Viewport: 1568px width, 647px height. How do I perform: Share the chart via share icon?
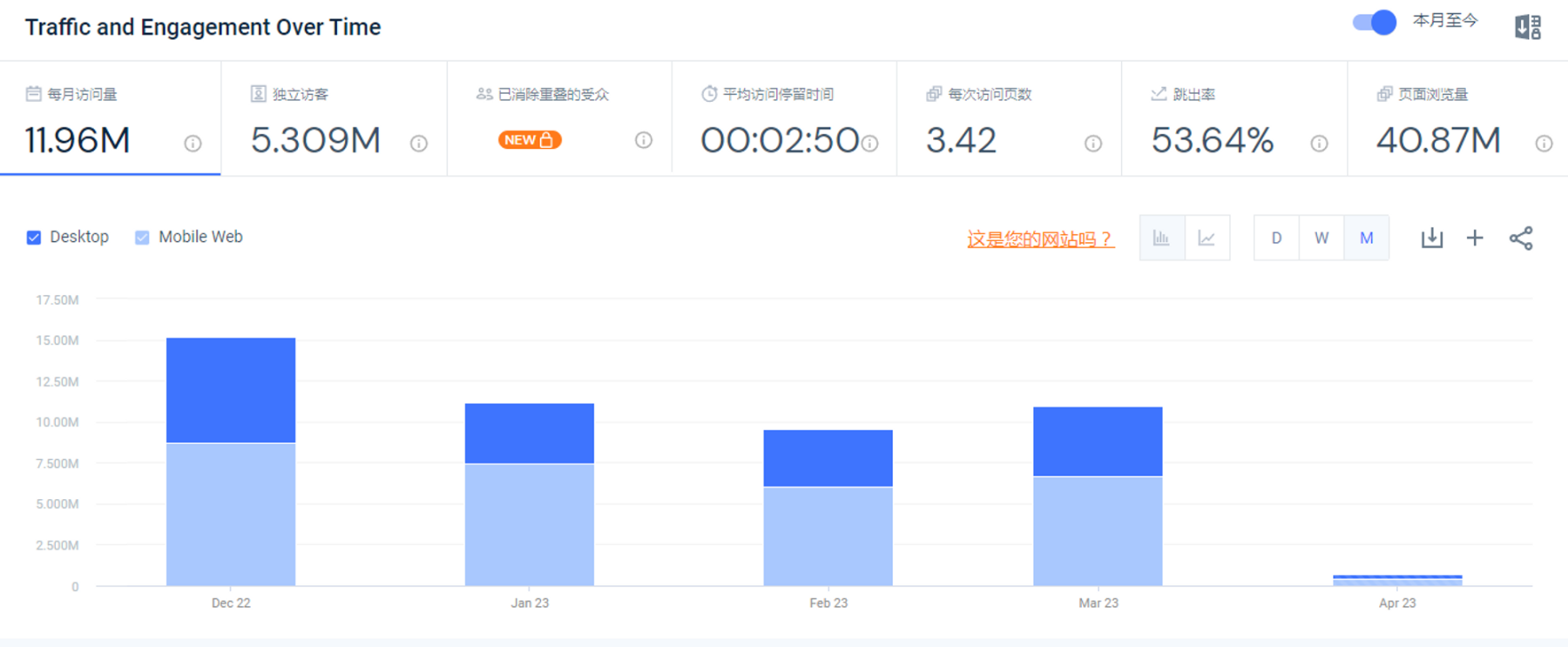(1521, 239)
